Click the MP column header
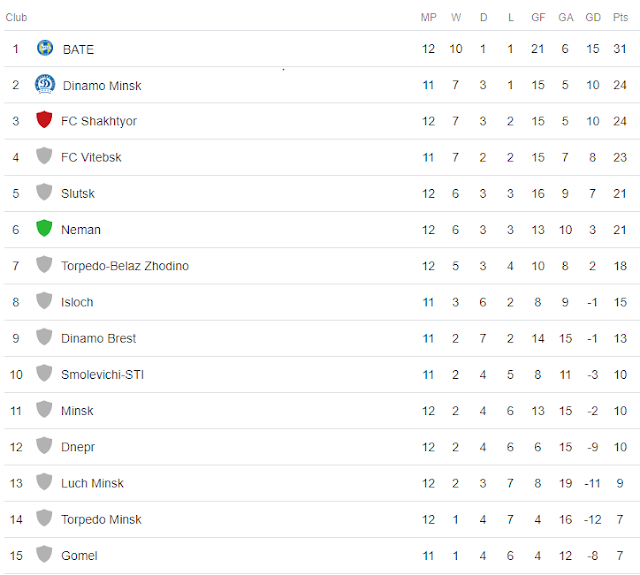This screenshot has height=575, width=640. click(428, 17)
